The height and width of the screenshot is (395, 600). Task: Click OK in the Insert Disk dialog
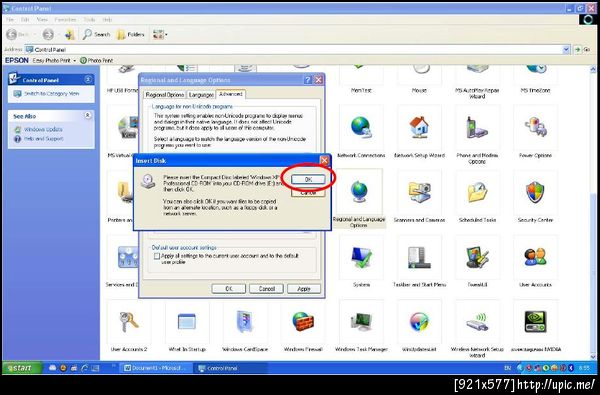tap(308, 180)
